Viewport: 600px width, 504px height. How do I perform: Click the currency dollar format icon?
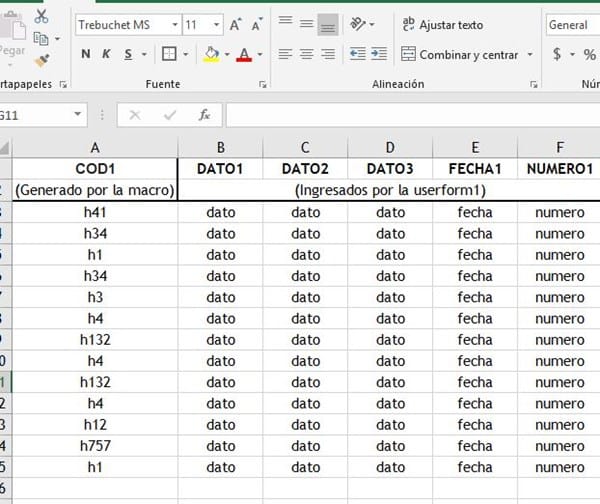click(557, 54)
